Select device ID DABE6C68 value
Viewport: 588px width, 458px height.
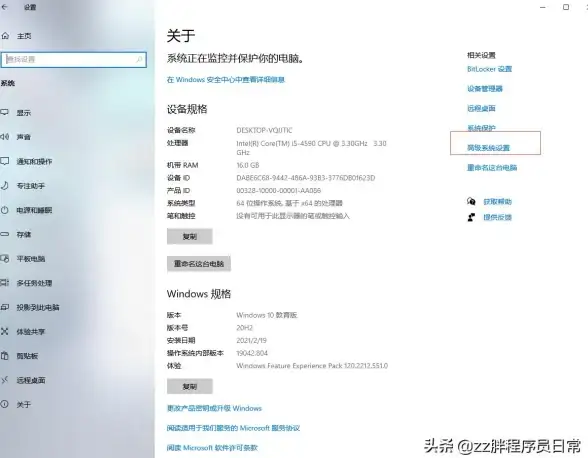(306, 178)
